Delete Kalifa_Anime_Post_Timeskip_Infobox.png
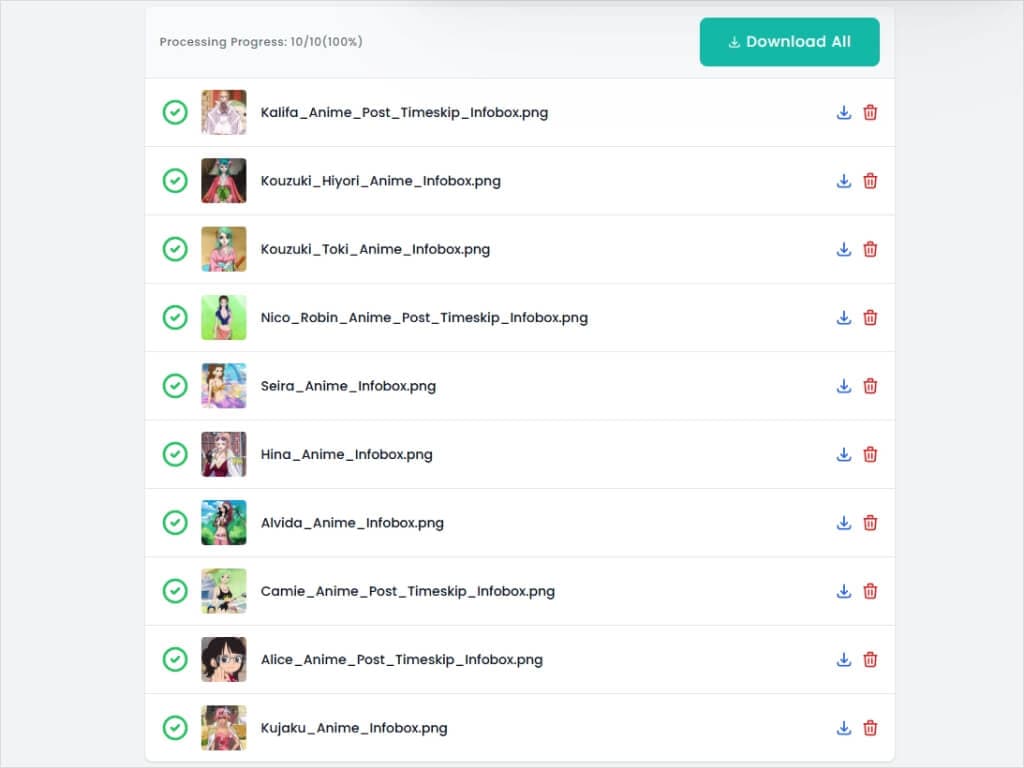1024x768 pixels. click(869, 112)
